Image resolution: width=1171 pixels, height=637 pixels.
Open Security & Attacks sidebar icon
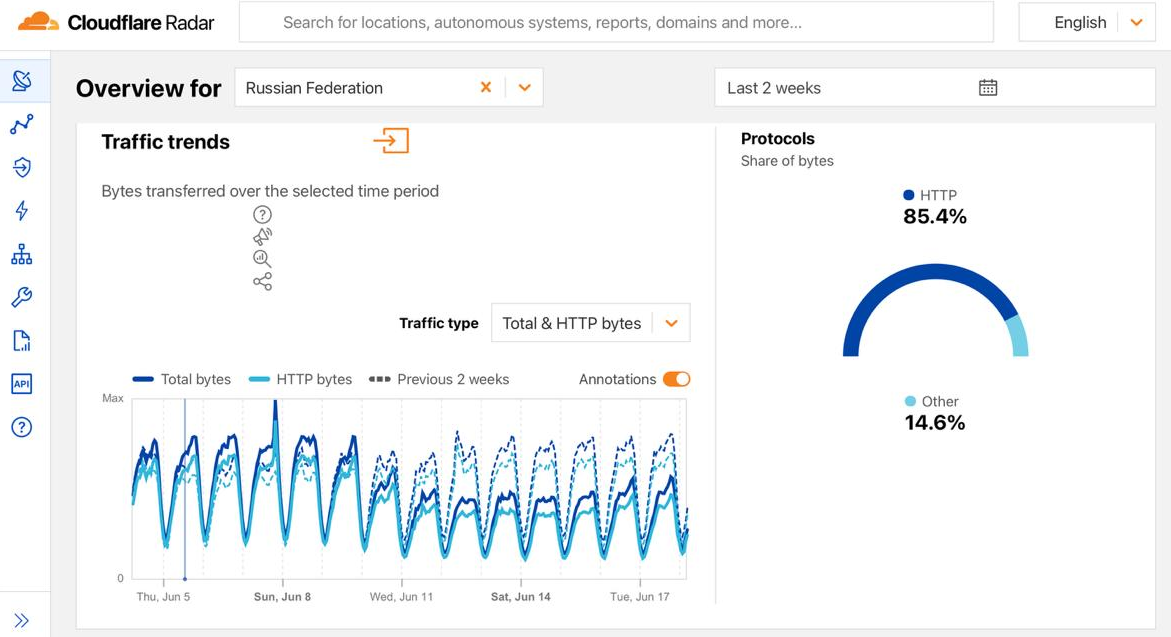point(22,167)
